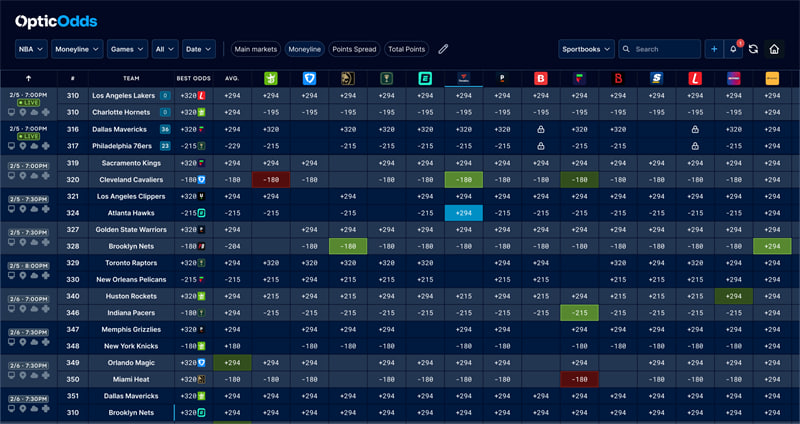Toggle the Main markets filter chip
This screenshot has width=800, height=424.
[x=254, y=48]
